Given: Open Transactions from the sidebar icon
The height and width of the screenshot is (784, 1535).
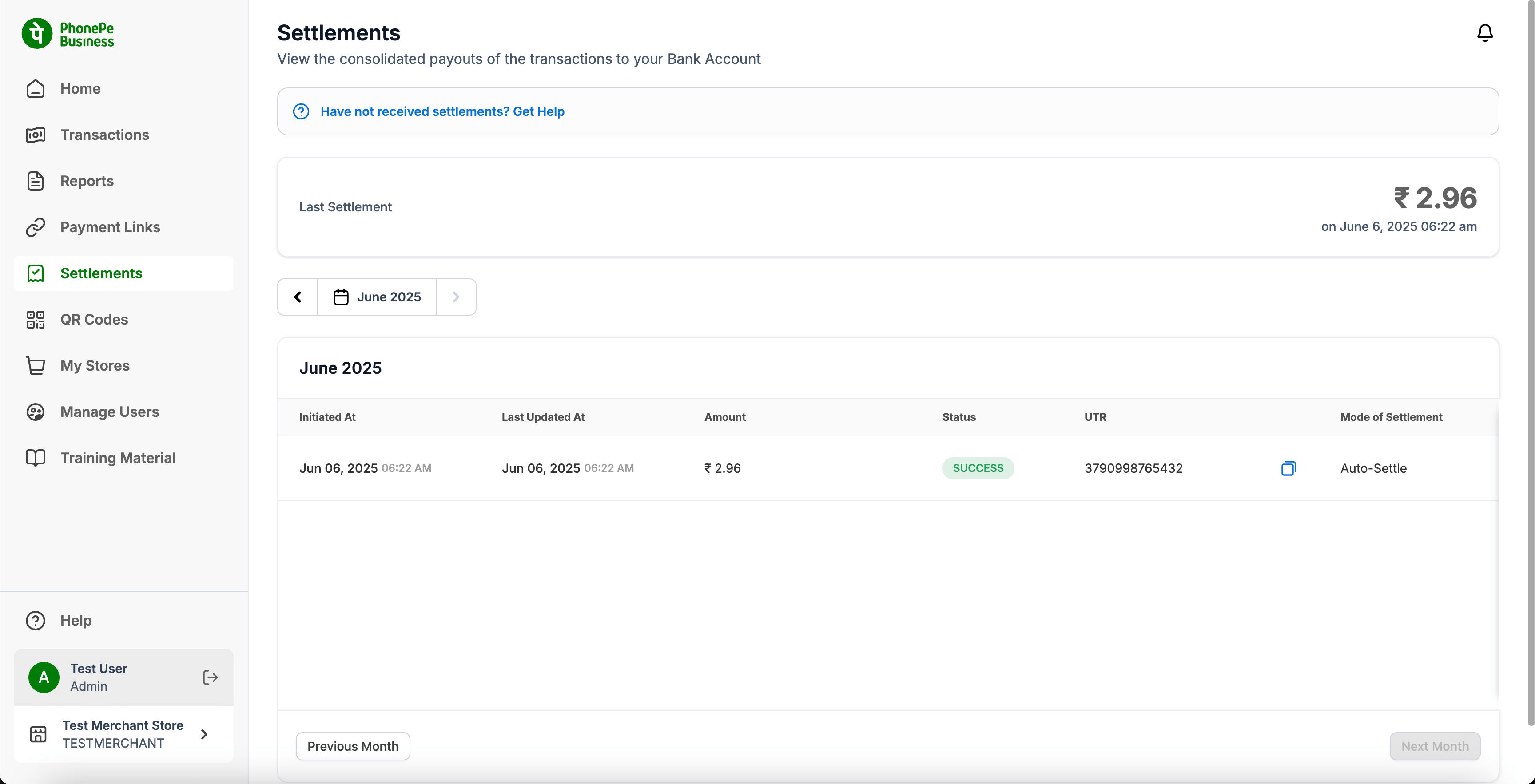Looking at the screenshot, I should coord(35,135).
